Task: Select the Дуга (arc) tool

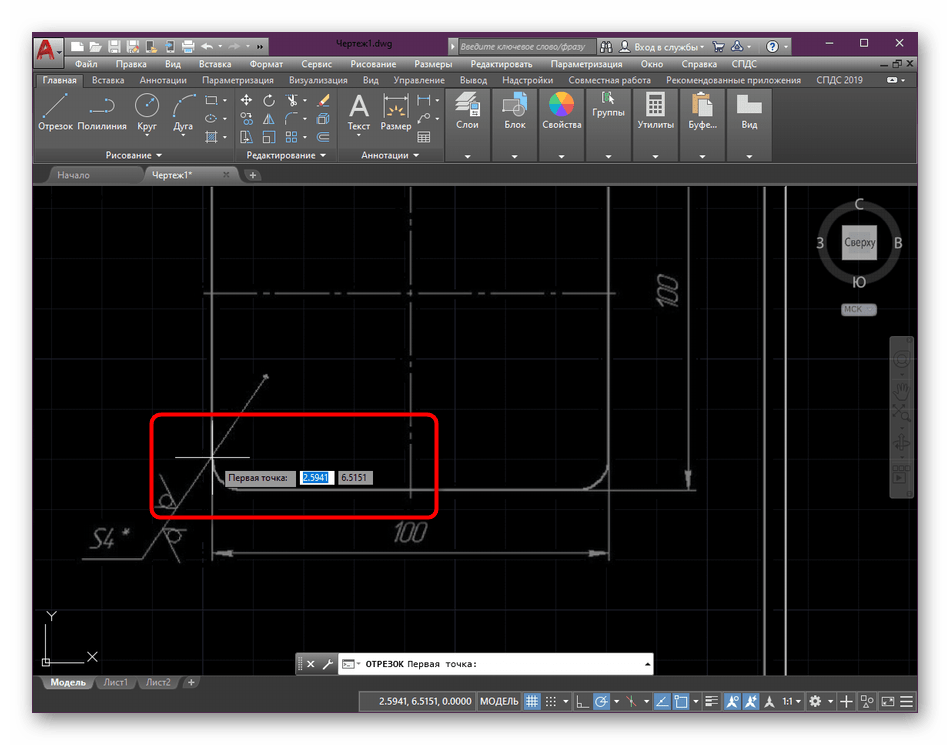Action: (183, 113)
